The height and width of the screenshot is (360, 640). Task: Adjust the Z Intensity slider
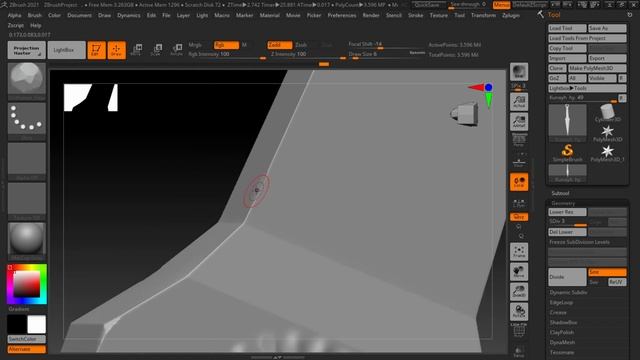click(308, 56)
